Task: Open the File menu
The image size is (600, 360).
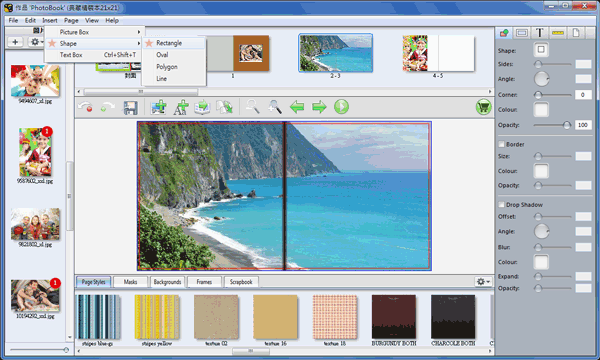Action: pos(13,20)
